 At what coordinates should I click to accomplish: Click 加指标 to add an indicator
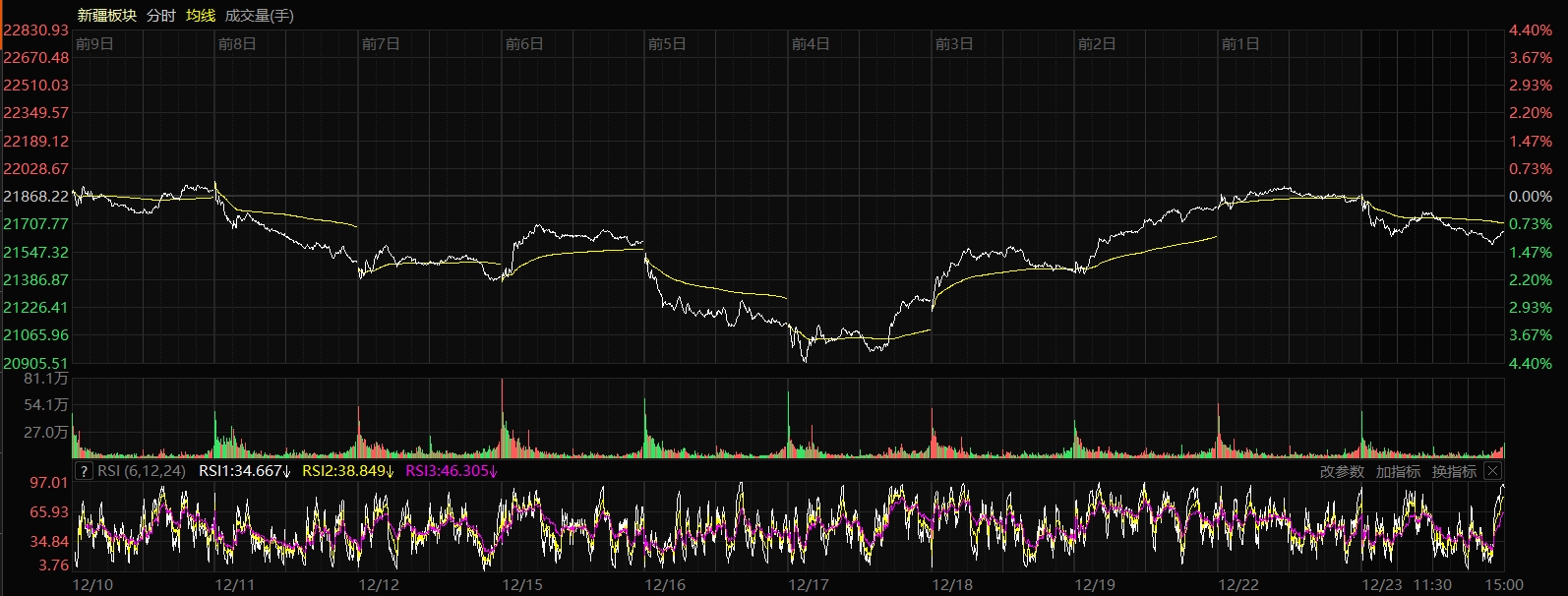1398,472
